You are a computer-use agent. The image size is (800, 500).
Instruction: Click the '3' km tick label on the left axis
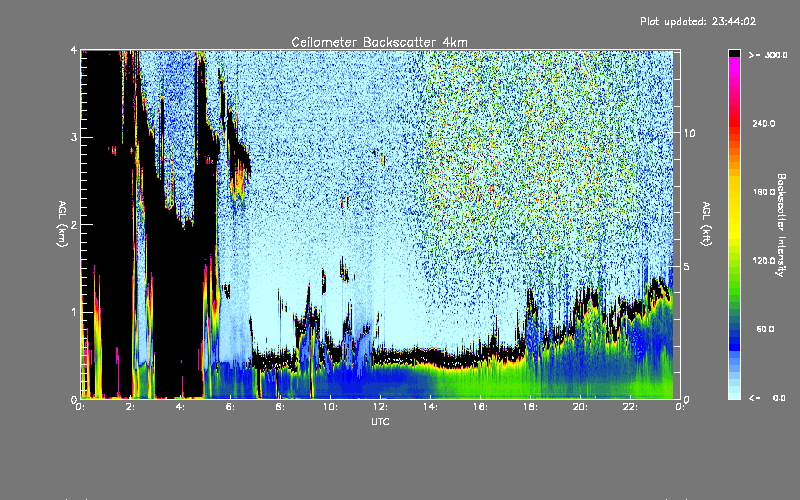pyautogui.click(x=74, y=137)
